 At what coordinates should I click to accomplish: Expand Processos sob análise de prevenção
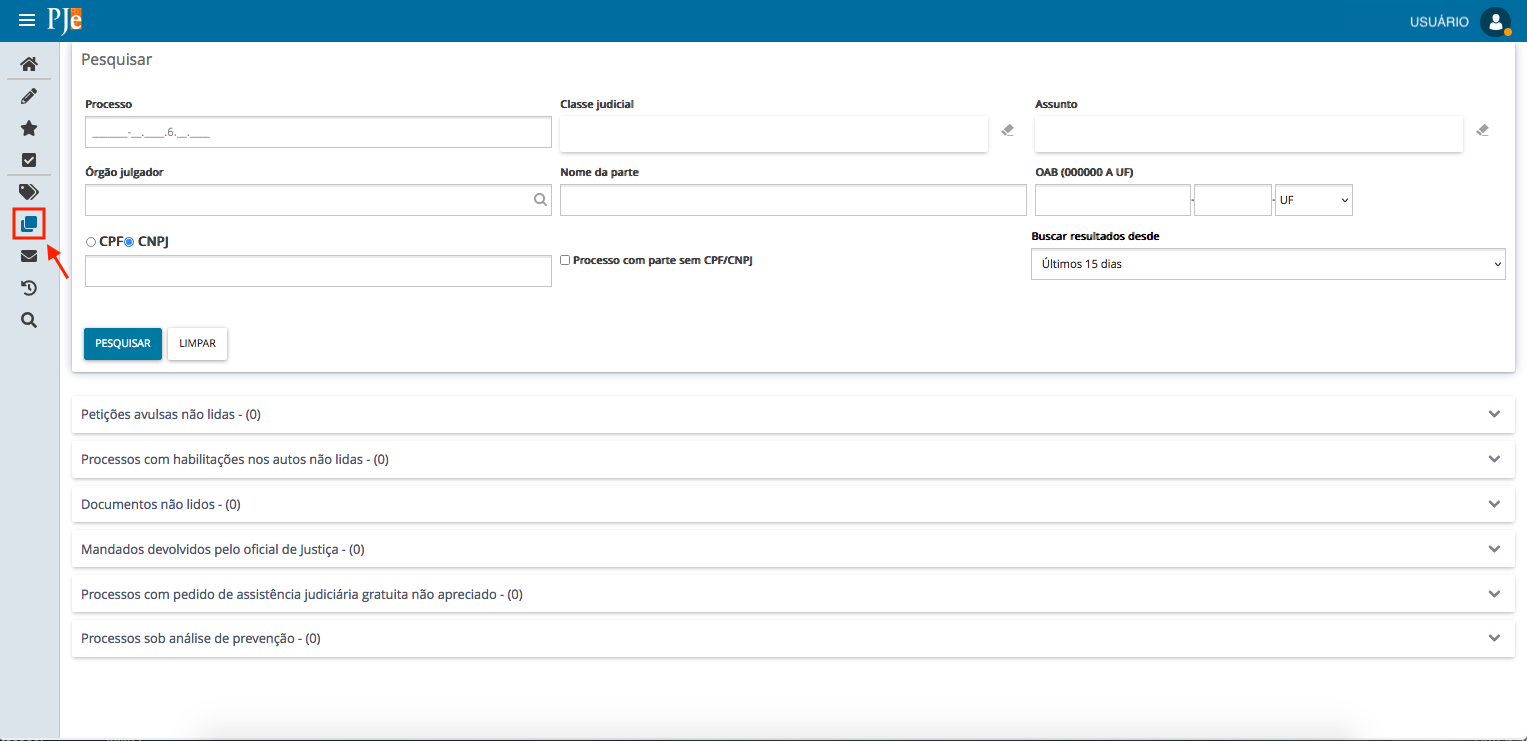pyautogui.click(x=793, y=638)
